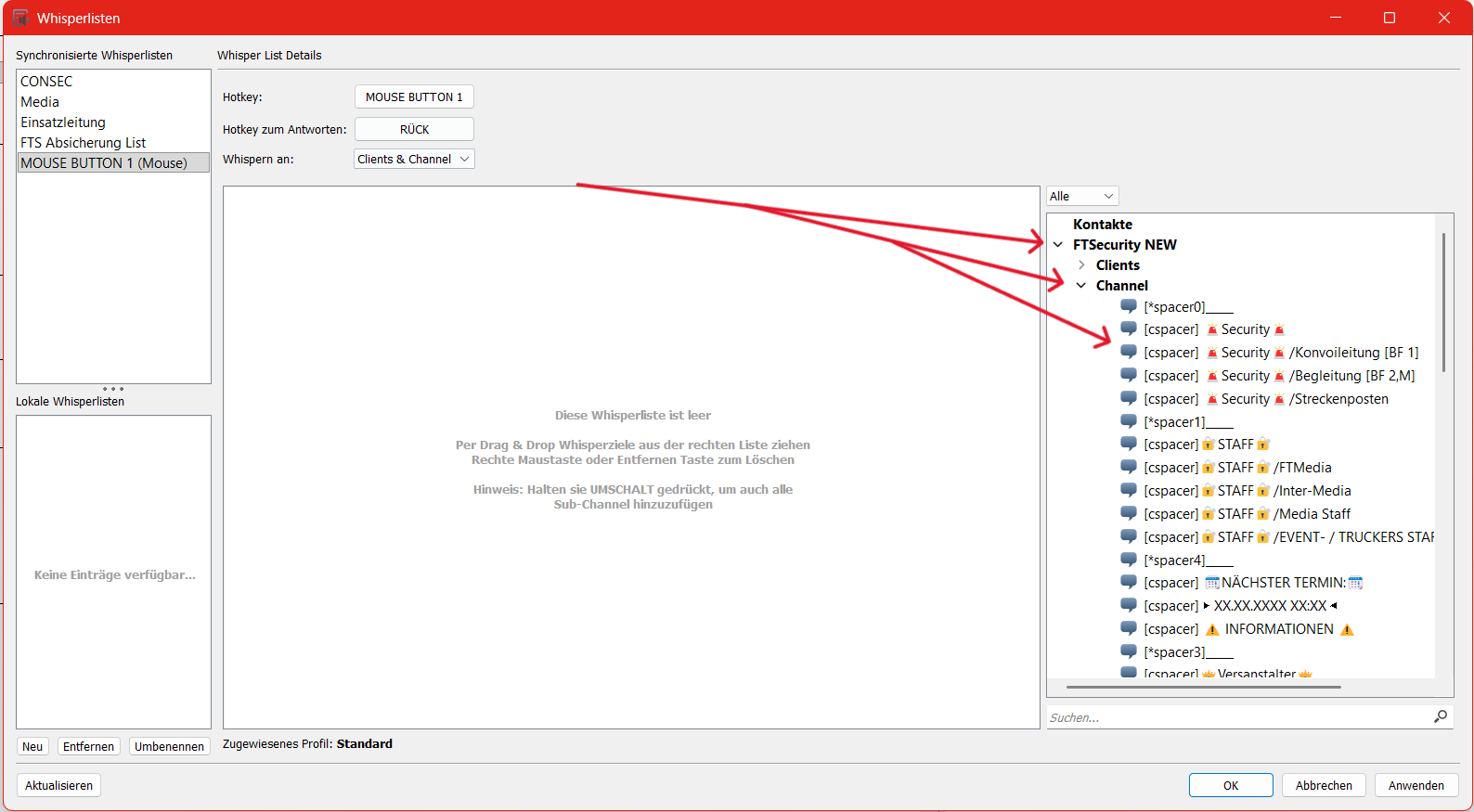Screen dimensions: 1474x812
Task: Click the Aktualisieren button
Action: pos(58,785)
